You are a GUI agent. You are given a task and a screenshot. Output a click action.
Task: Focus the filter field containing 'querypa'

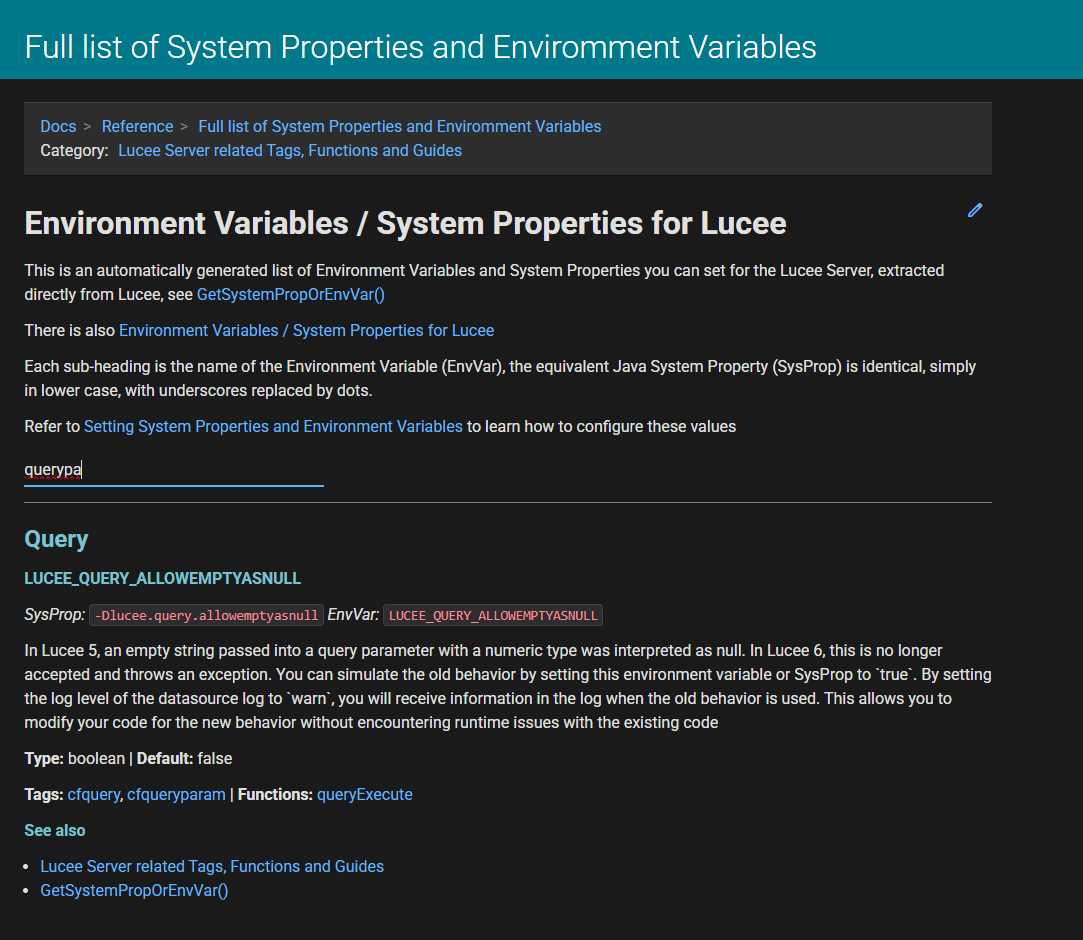pyautogui.click(x=173, y=469)
